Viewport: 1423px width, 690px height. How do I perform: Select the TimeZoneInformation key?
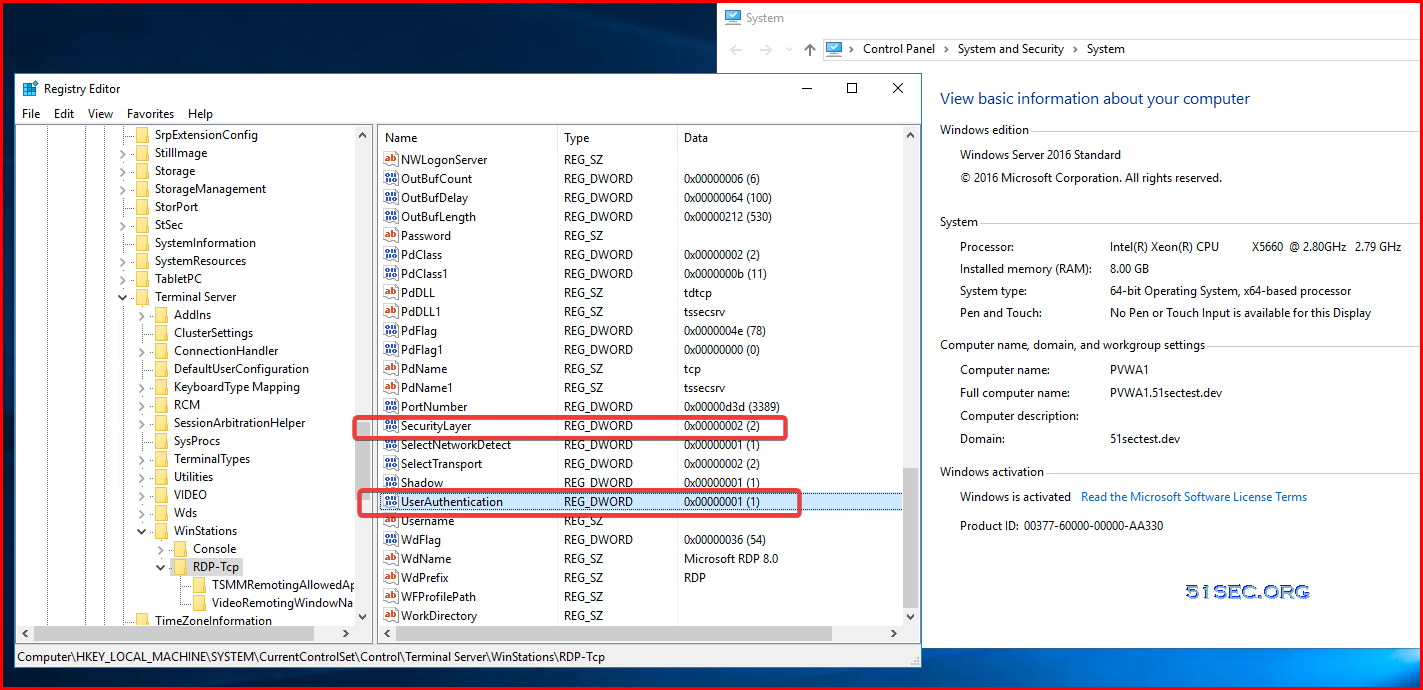tap(213, 621)
